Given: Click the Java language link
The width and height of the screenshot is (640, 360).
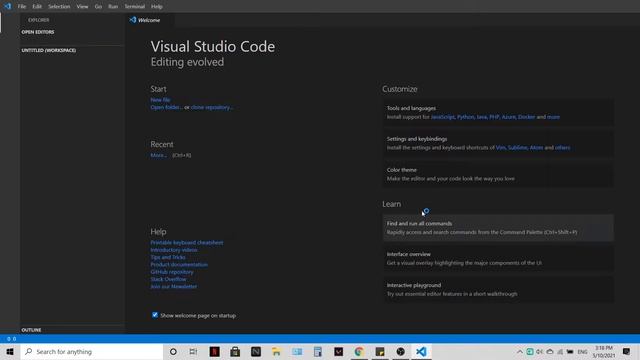Looking at the screenshot, I should tap(482, 117).
